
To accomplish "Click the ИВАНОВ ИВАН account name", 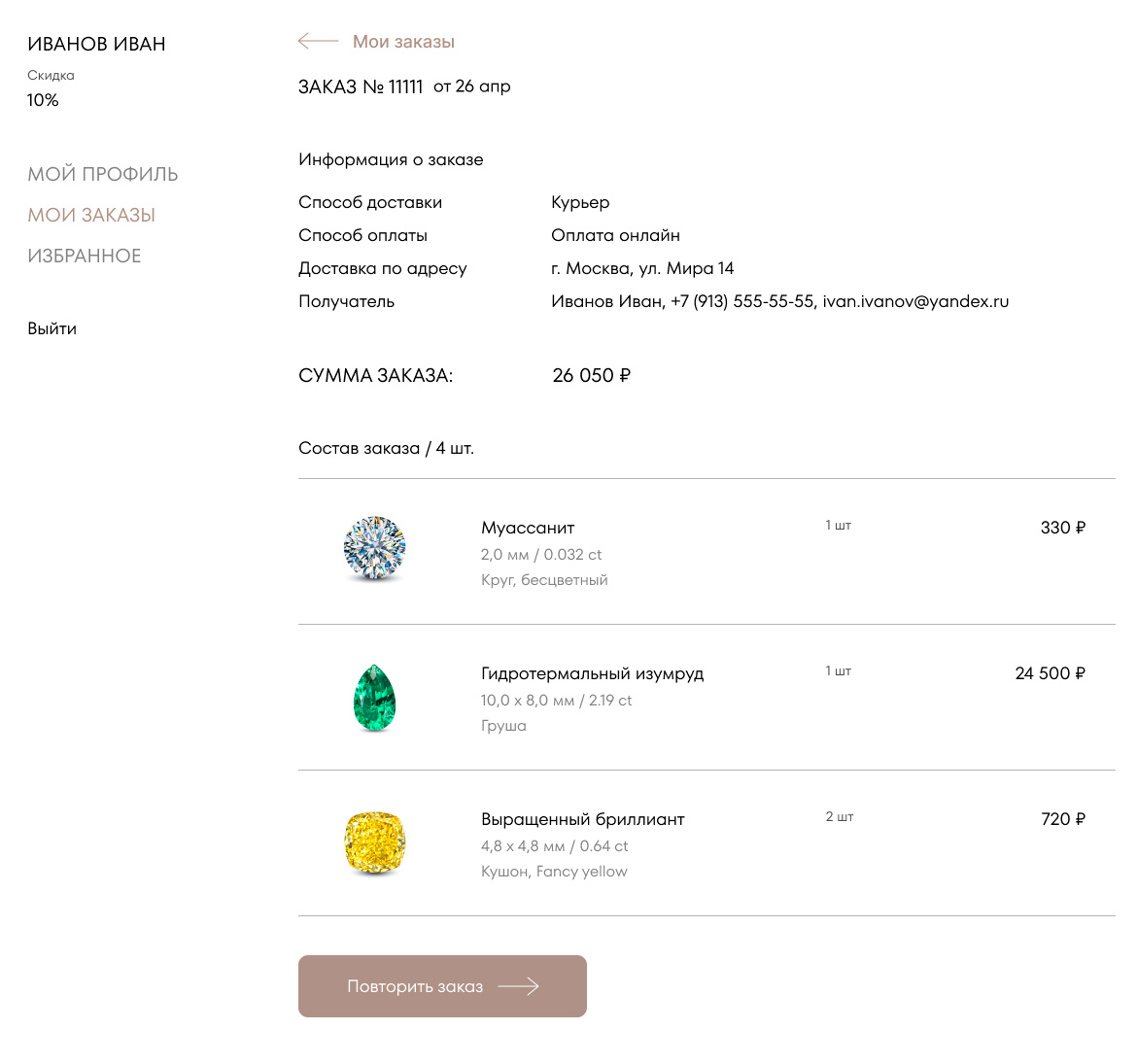I will [x=96, y=45].
